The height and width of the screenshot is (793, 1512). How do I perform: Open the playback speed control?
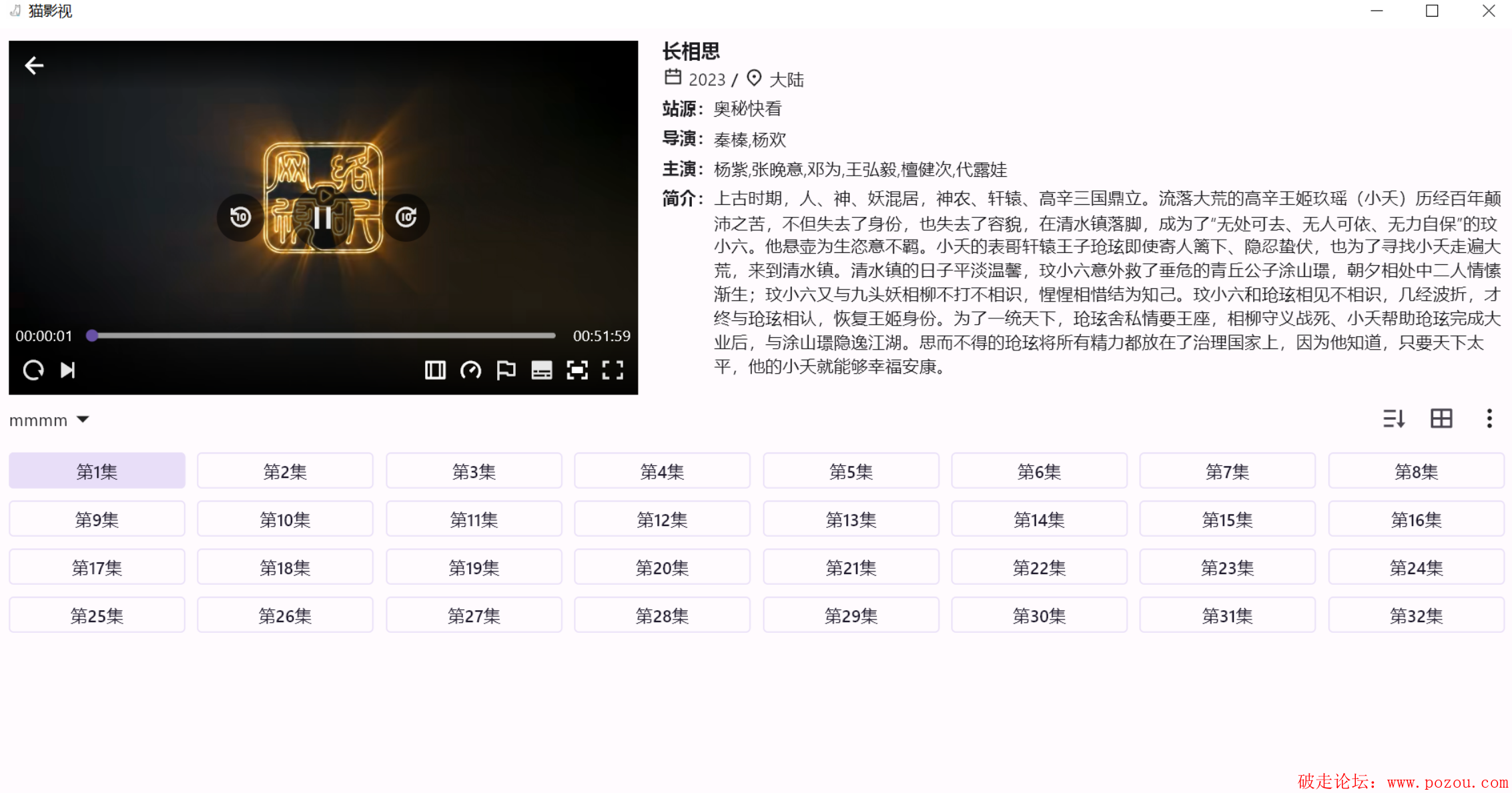470,370
